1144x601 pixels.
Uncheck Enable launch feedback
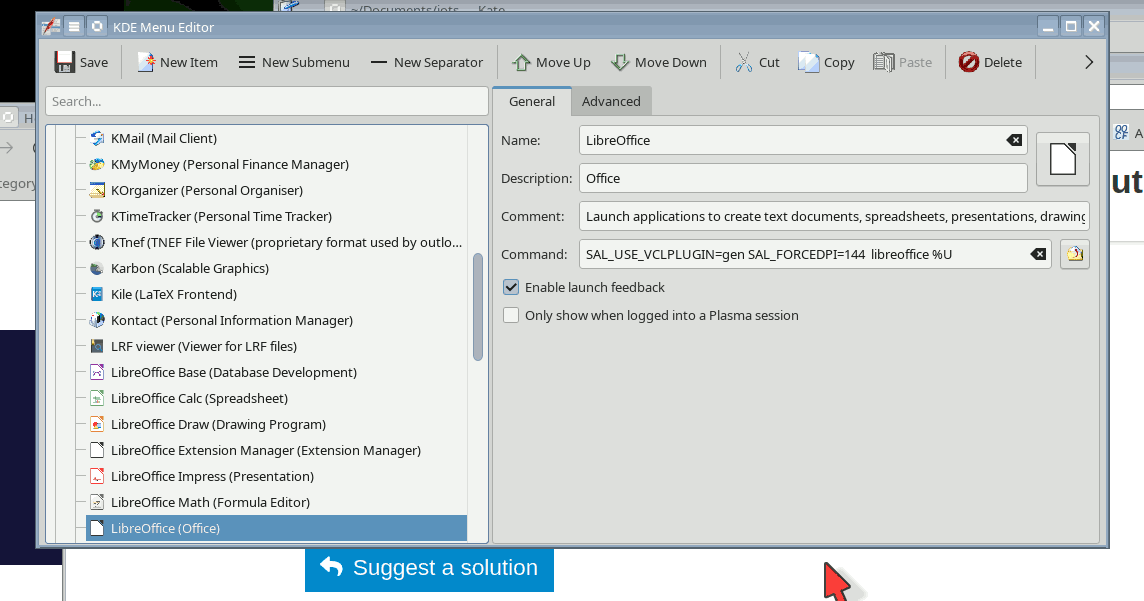511,287
